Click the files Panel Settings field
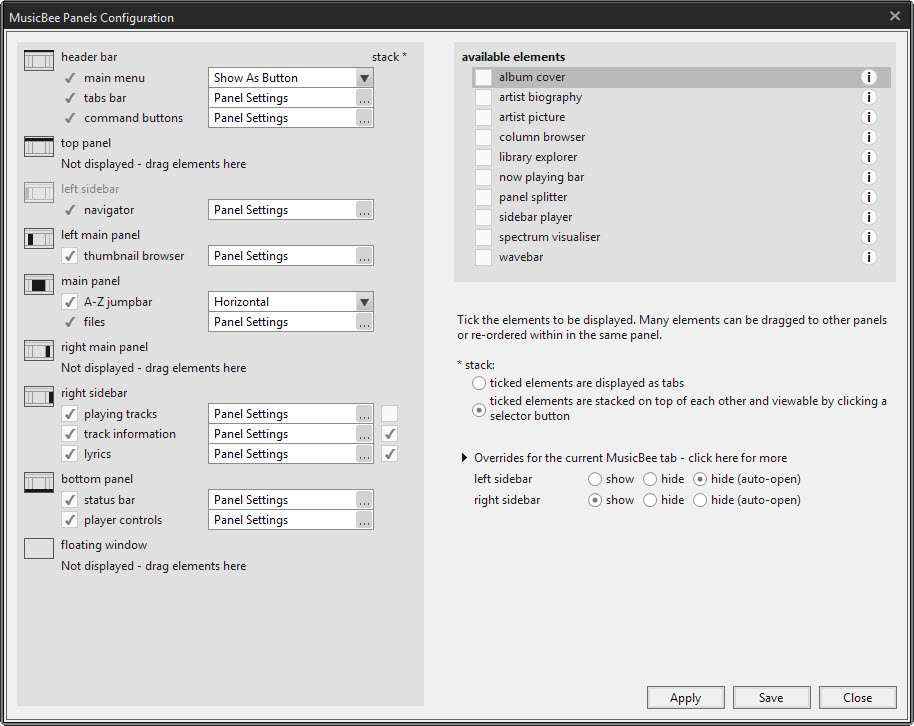 pos(290,322)
